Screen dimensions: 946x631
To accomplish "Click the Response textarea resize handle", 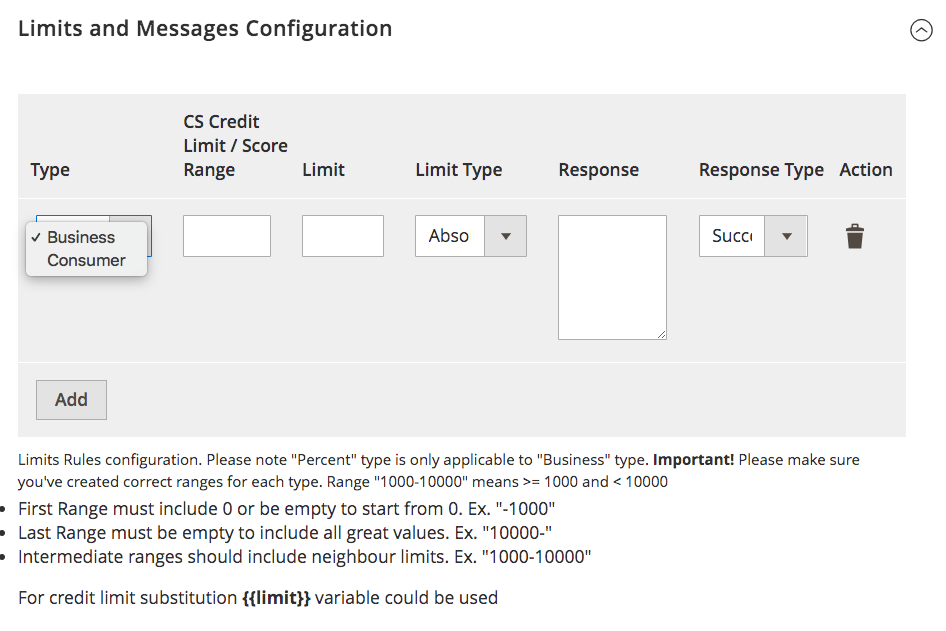I will pos(661,334).
